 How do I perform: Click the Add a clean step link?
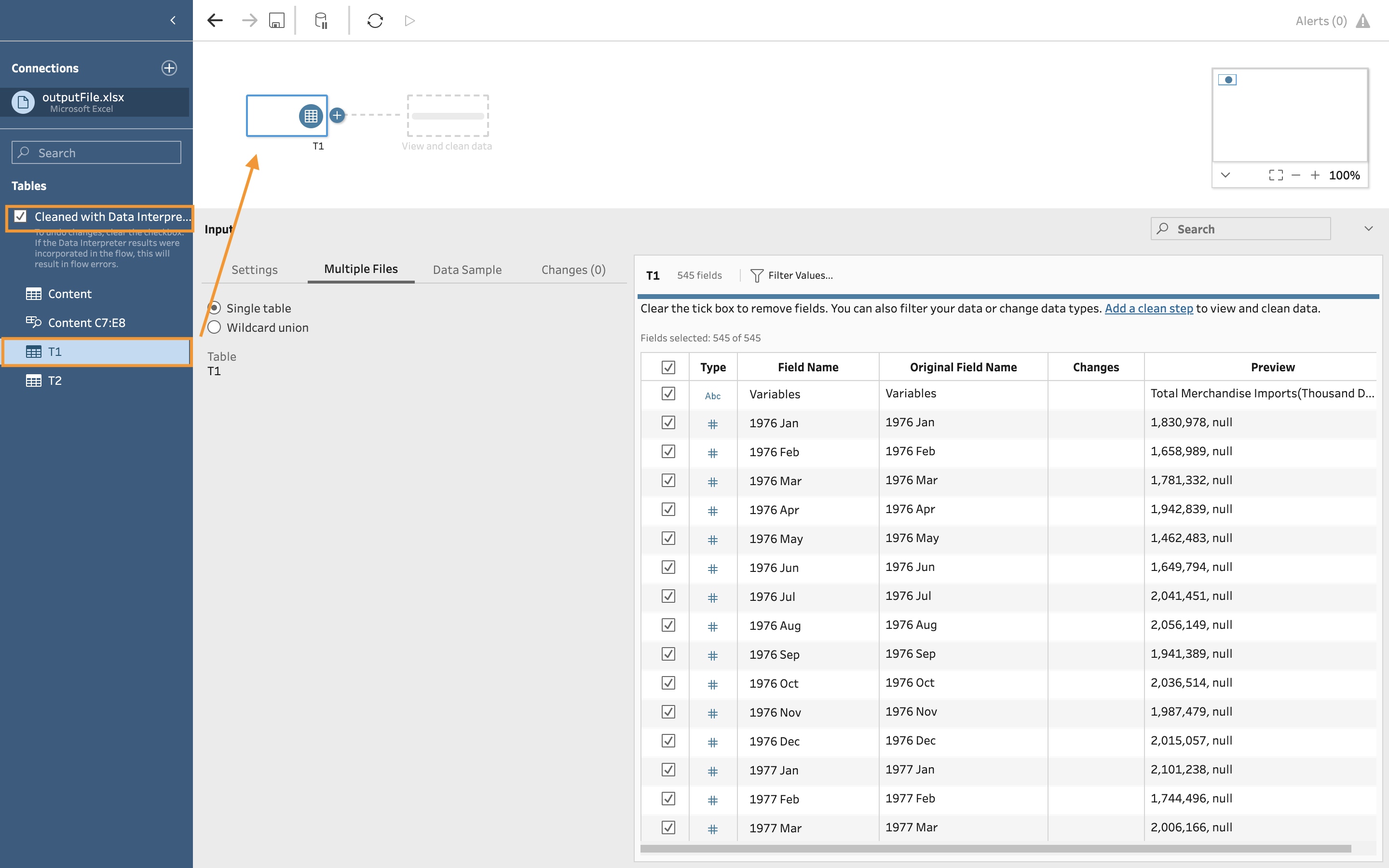point(1148,308)
